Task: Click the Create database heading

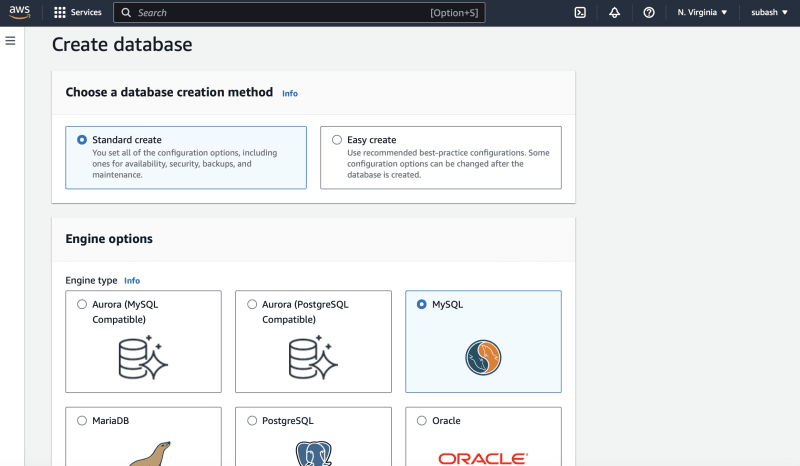Action: pyautogui.click(x=122, y=44)
